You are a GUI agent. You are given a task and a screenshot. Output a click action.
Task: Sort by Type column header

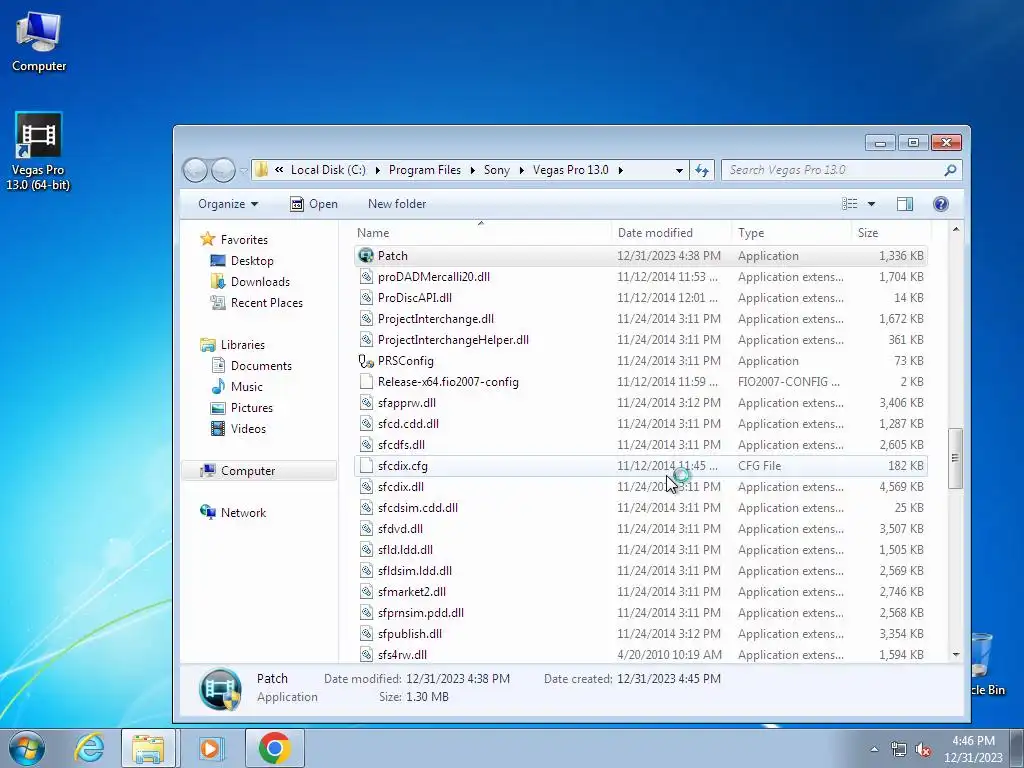click(x=792, y=232)
